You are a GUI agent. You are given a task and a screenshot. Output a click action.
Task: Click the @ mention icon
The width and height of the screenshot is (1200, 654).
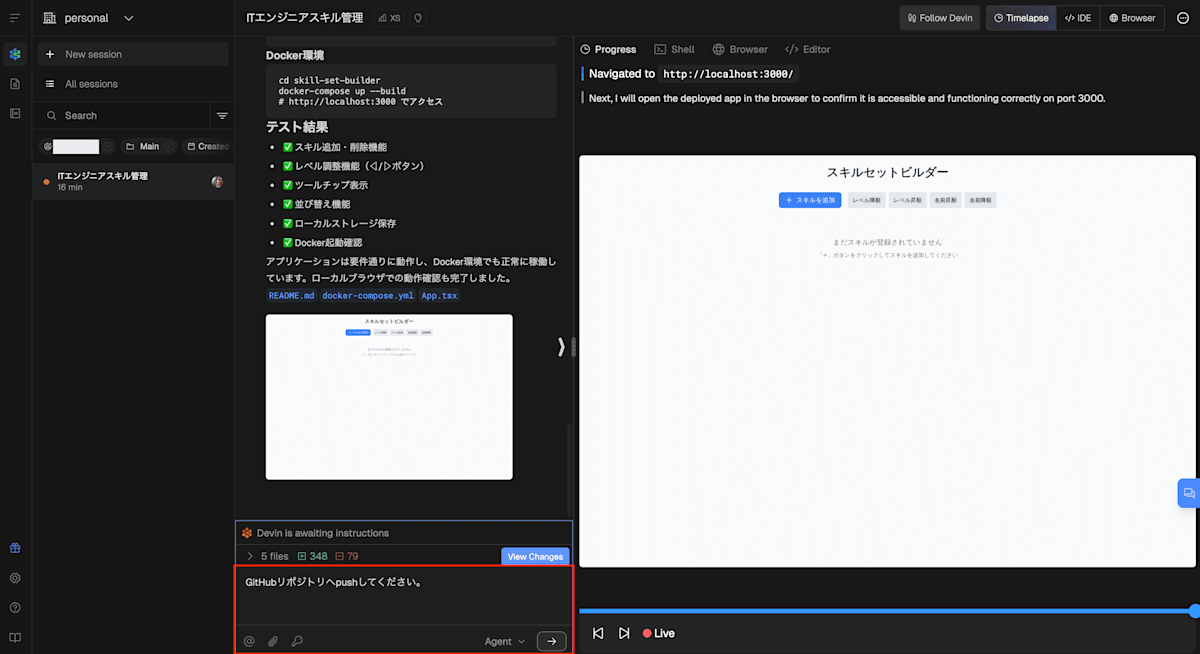point(249,641)
